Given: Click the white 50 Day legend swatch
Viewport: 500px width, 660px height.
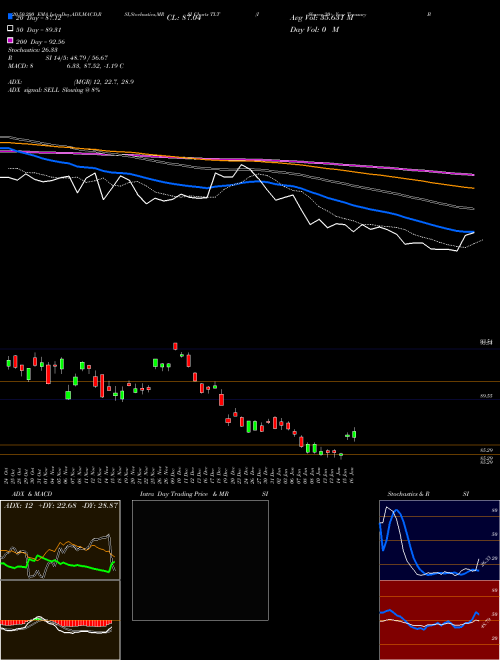Looking at the screenshot, I should (x=10, y=29).
